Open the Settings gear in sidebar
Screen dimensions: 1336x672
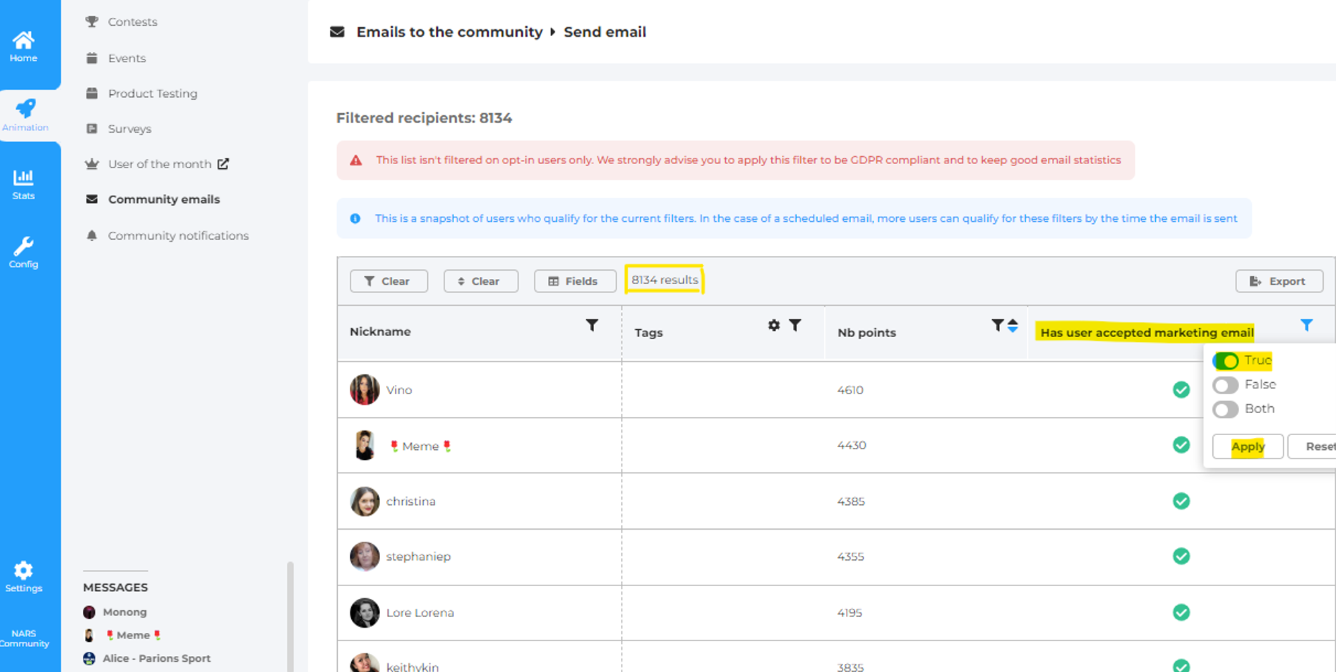point(23,576)
